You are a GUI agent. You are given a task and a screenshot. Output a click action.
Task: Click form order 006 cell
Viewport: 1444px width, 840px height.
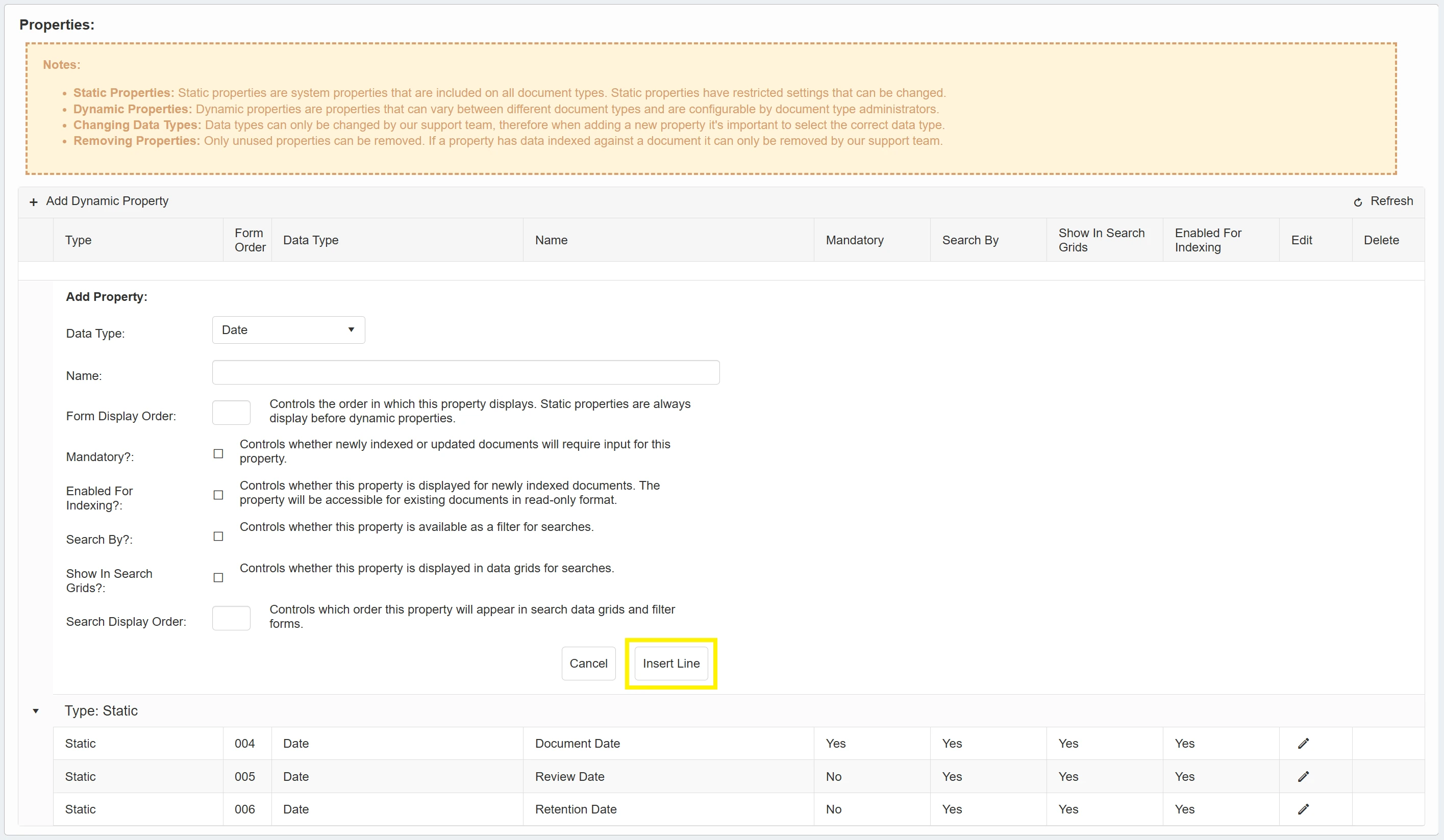click(x=247, y=809)
